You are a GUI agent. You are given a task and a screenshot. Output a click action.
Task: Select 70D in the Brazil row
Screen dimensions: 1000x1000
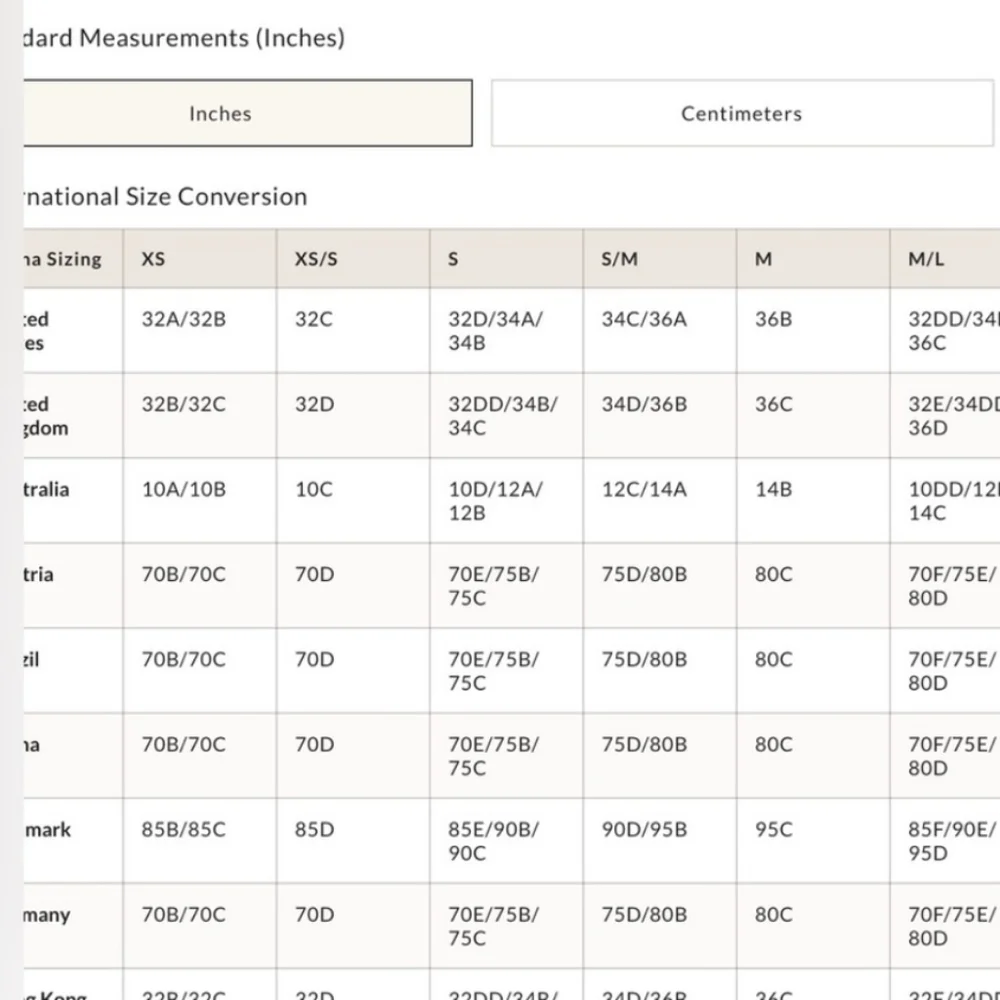coord(353,671)
